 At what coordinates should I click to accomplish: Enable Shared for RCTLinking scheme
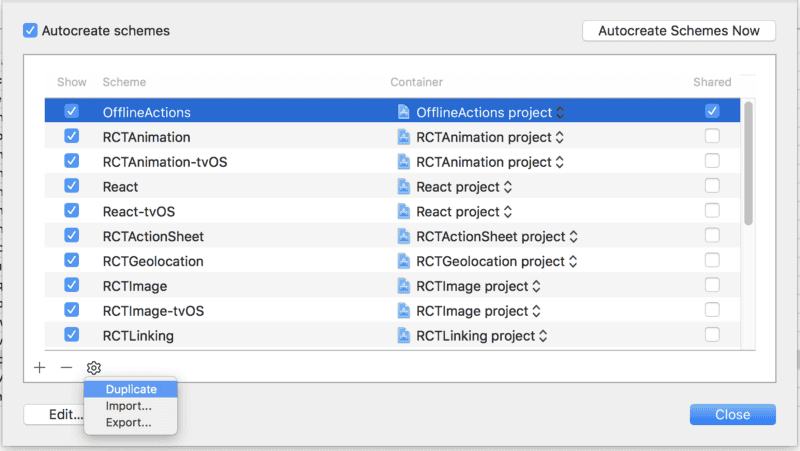coord(712,335)
